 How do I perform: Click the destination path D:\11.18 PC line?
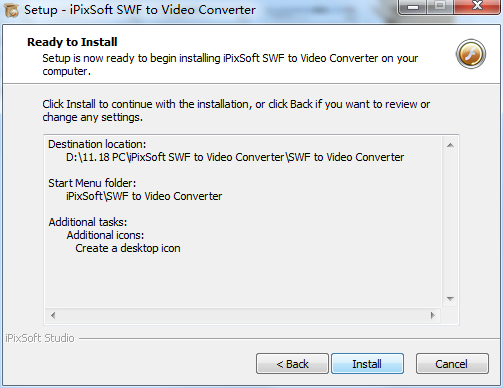click(235, 157)
